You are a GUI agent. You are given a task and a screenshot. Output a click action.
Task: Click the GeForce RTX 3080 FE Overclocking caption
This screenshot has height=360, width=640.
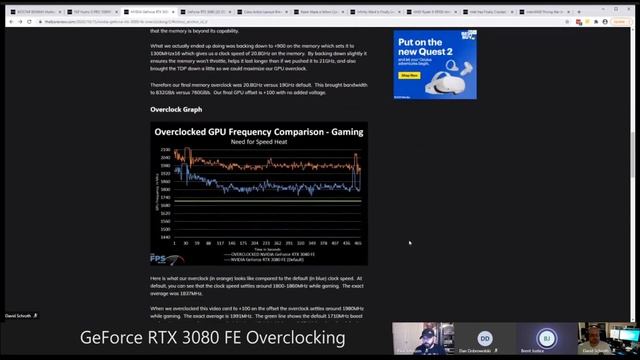coord(213,338)
